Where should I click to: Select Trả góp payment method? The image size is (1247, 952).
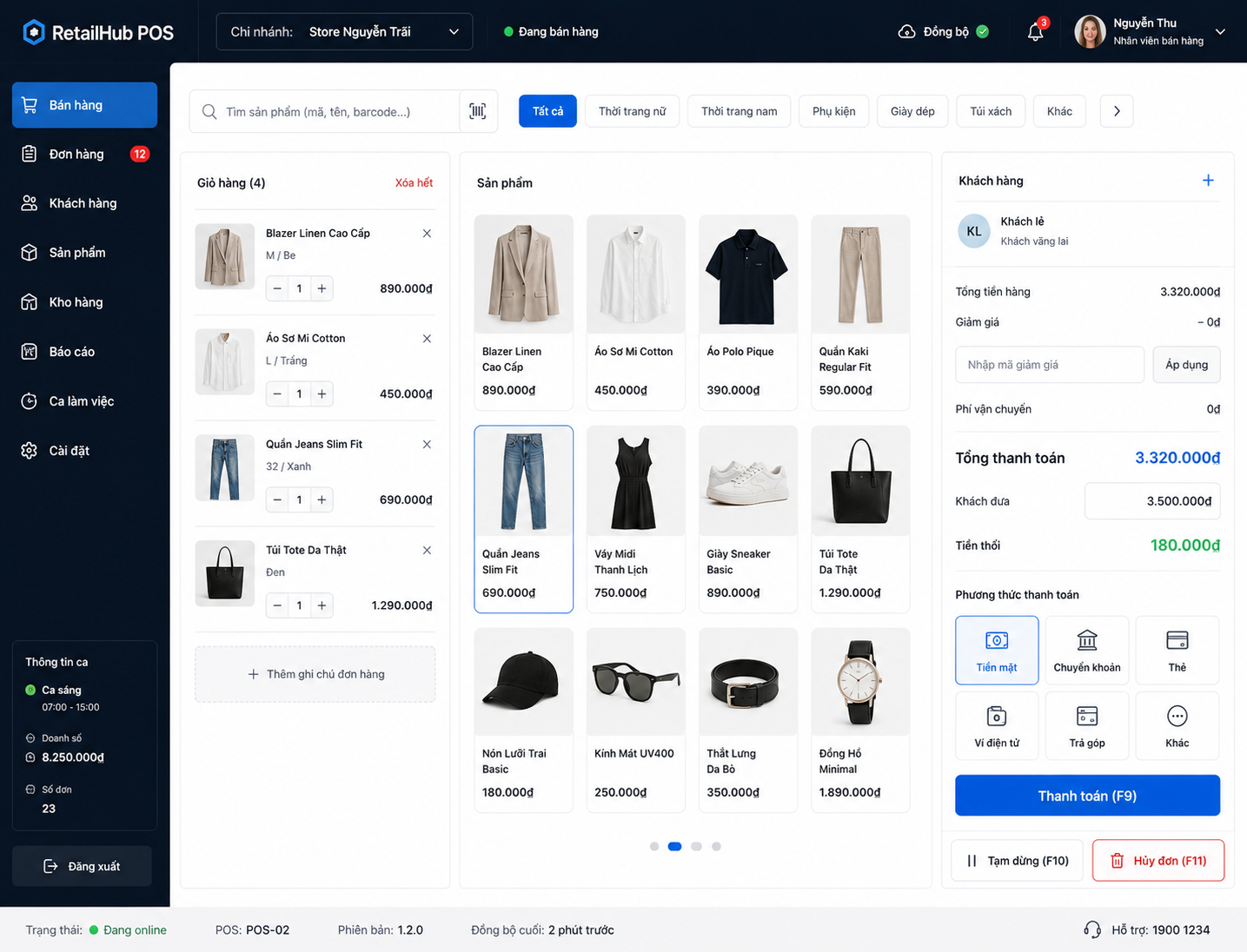(1087, 726)
